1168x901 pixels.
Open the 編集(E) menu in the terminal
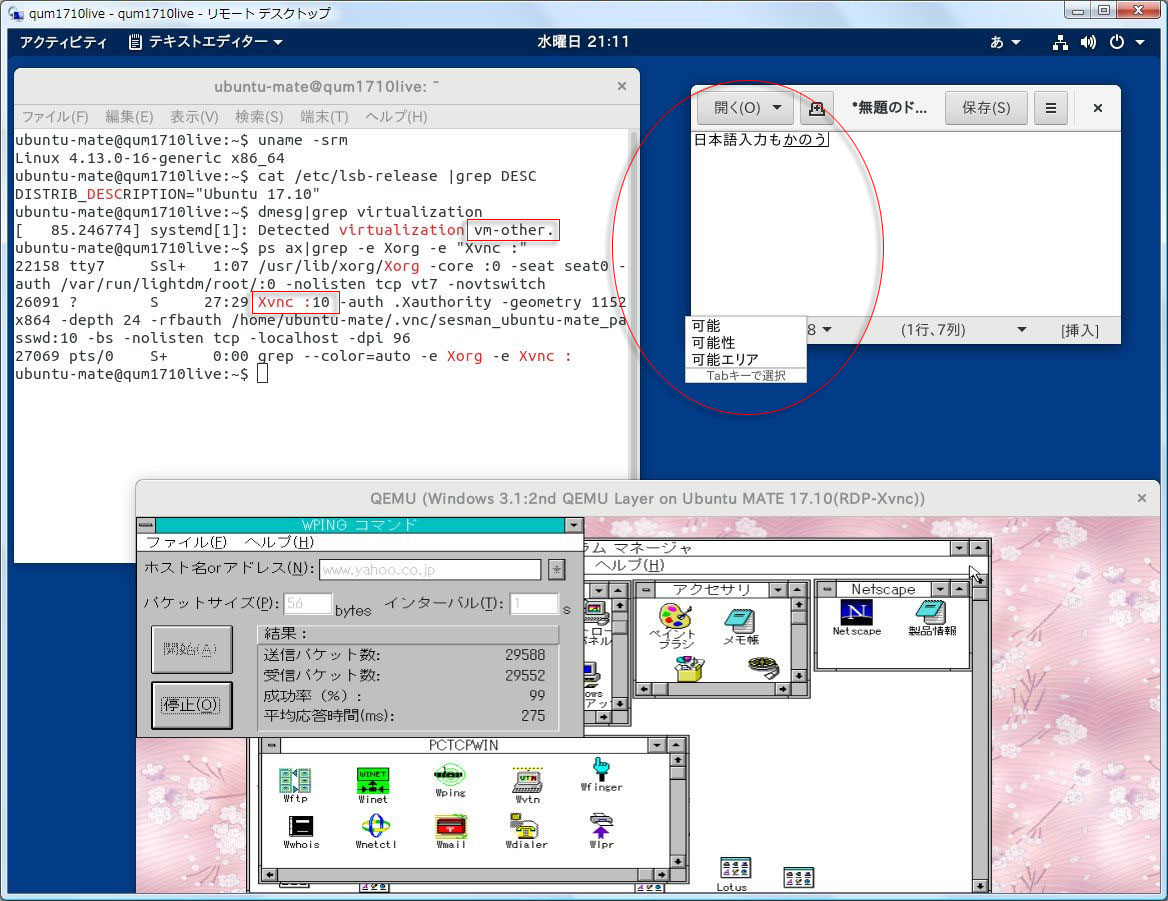129,117
